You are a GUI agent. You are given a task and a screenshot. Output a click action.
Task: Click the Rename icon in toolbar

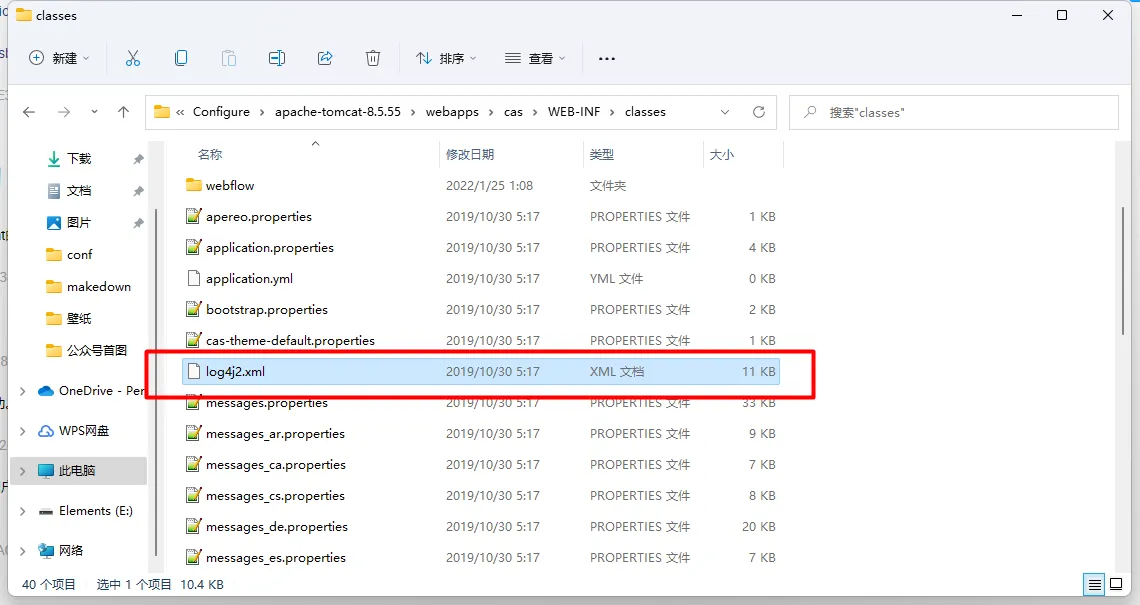click(x=277, y=58)
